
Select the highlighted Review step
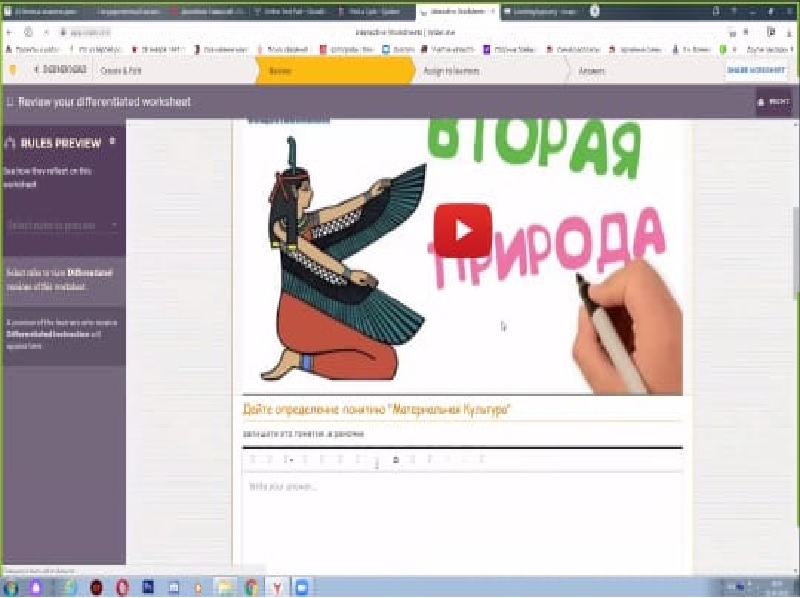point(334,71)
